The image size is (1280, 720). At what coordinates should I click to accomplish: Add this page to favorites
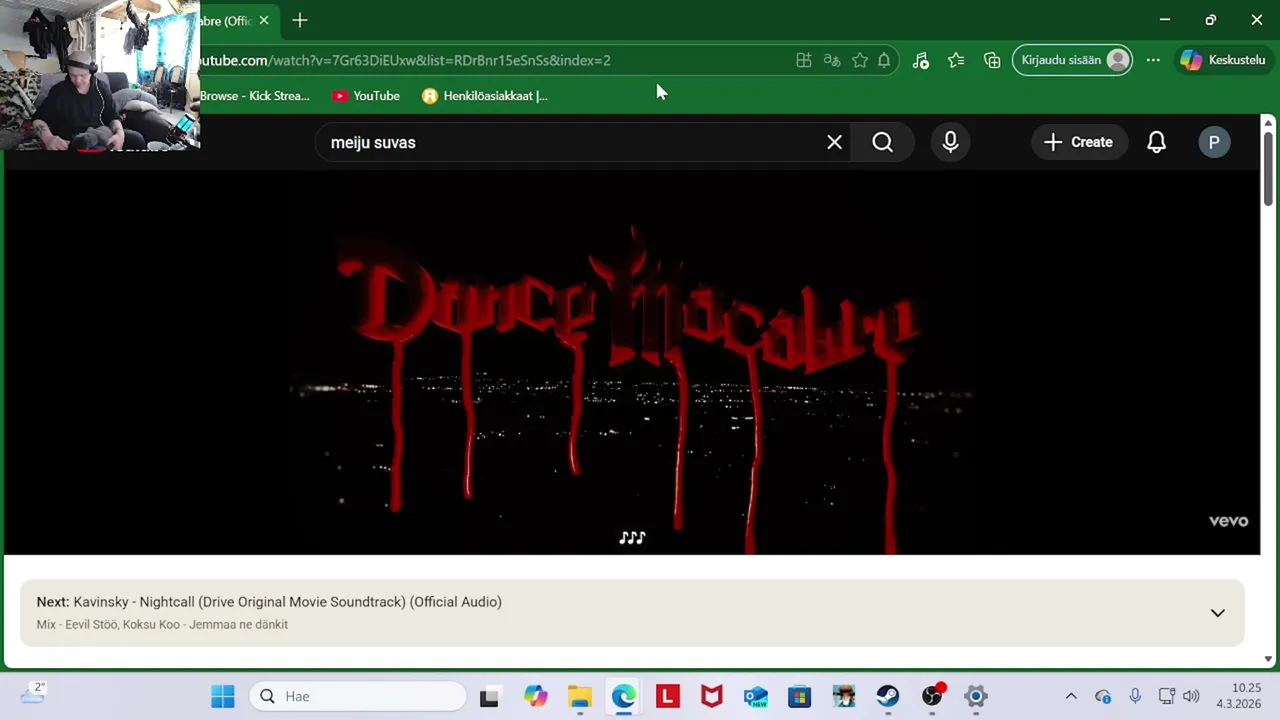pyautogui.click(x=860, y=60)
